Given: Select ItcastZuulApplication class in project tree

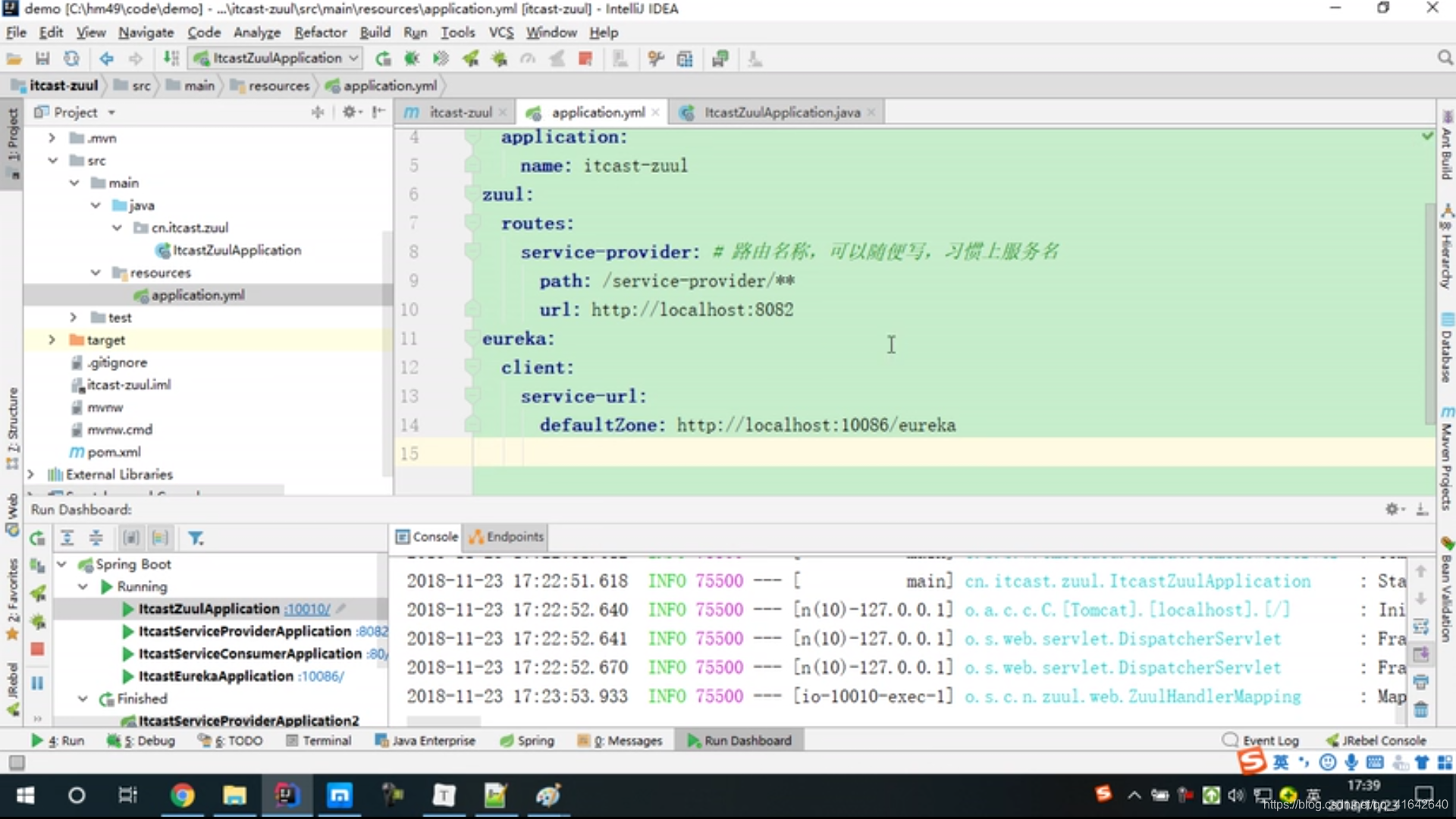Looking at the screenshot, I should coord(228,250).
